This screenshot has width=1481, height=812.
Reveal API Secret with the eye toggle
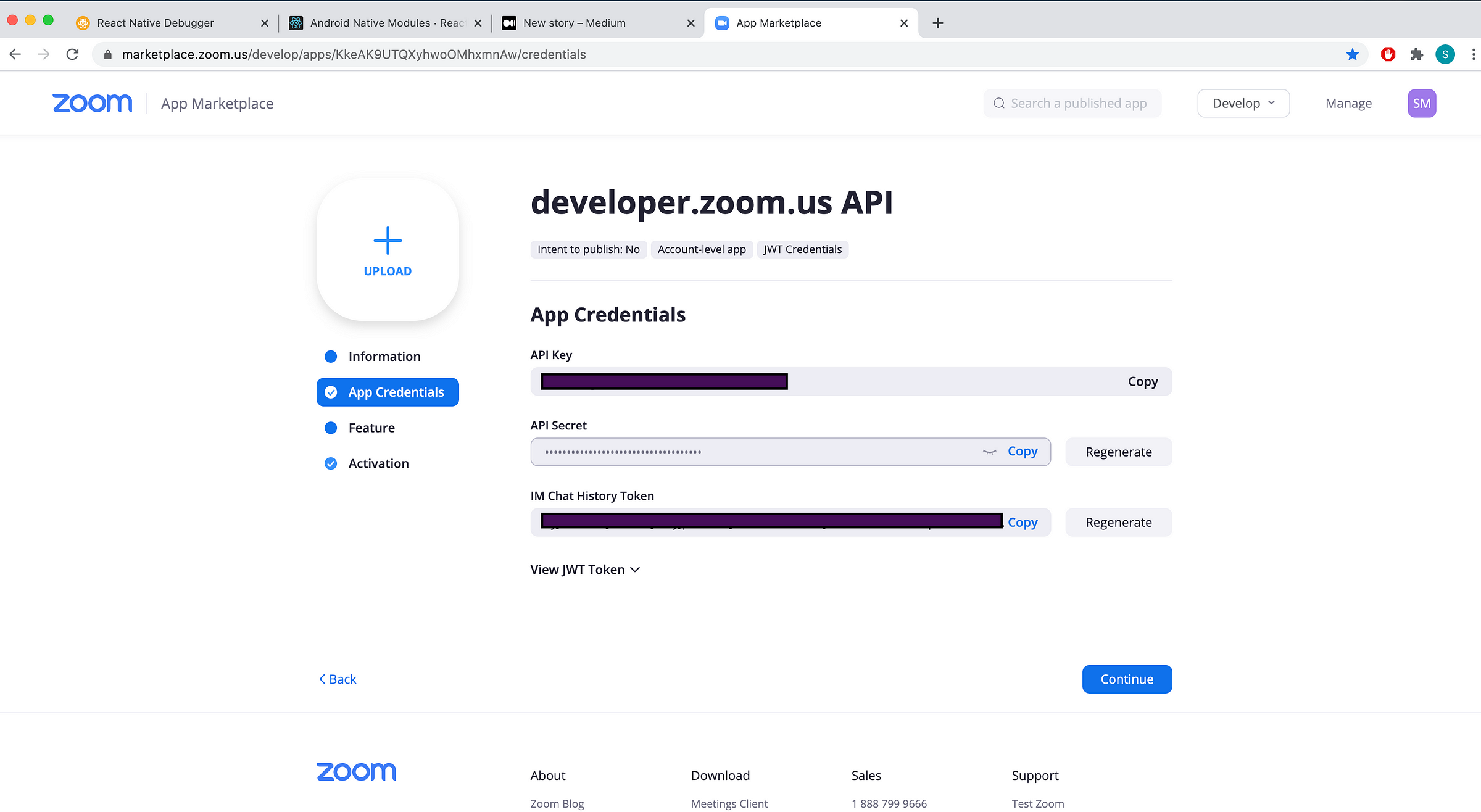pyautogui.click(x=989, y=452)
